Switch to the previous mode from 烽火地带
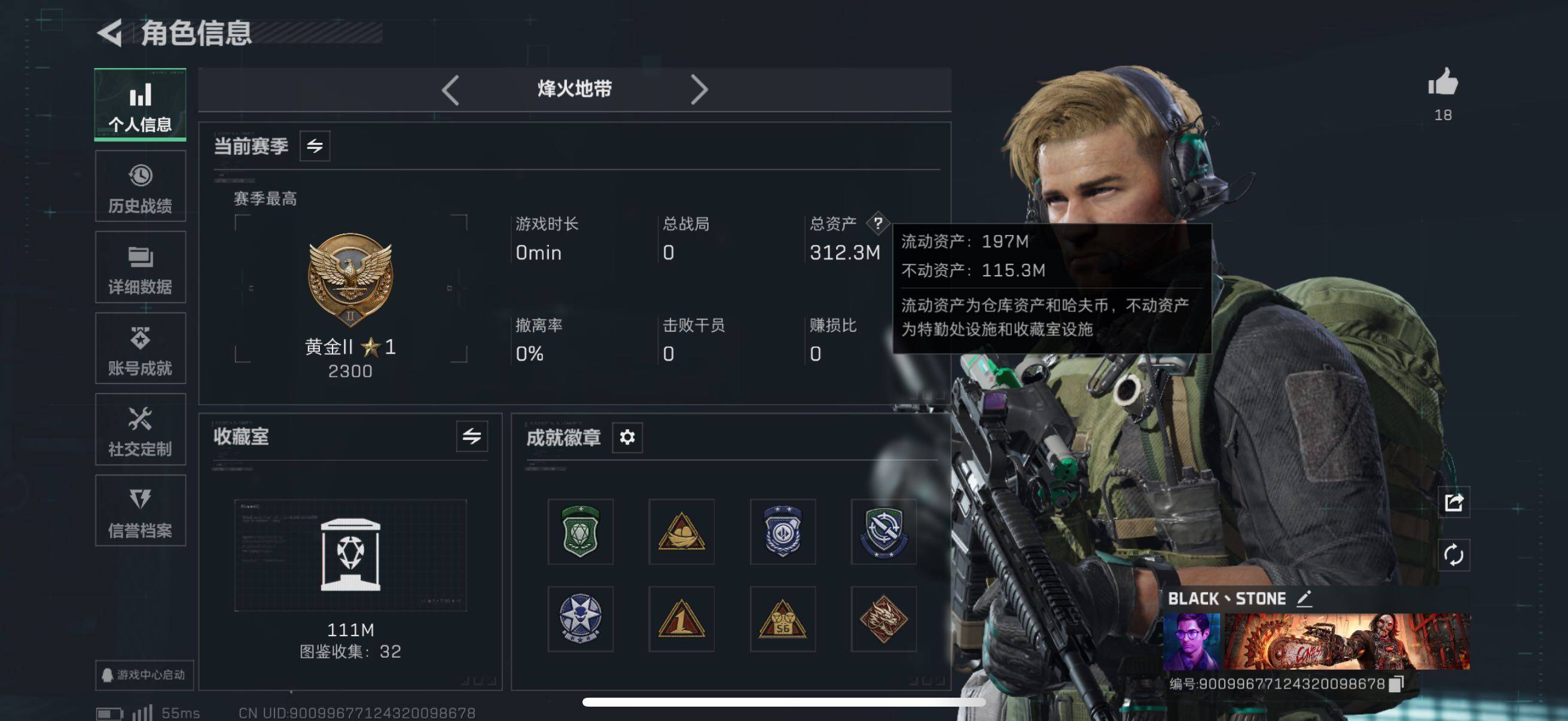Image resolution: width=1568 pixels, height=721 pixels. (x=450, y=90)
